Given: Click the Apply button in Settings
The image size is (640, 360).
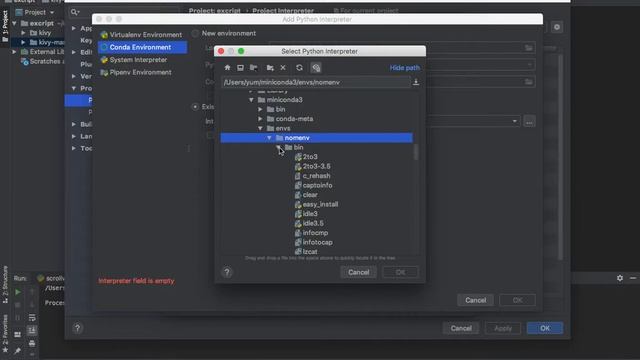Looking at the screenshot, I should click(x=503, y=328).
